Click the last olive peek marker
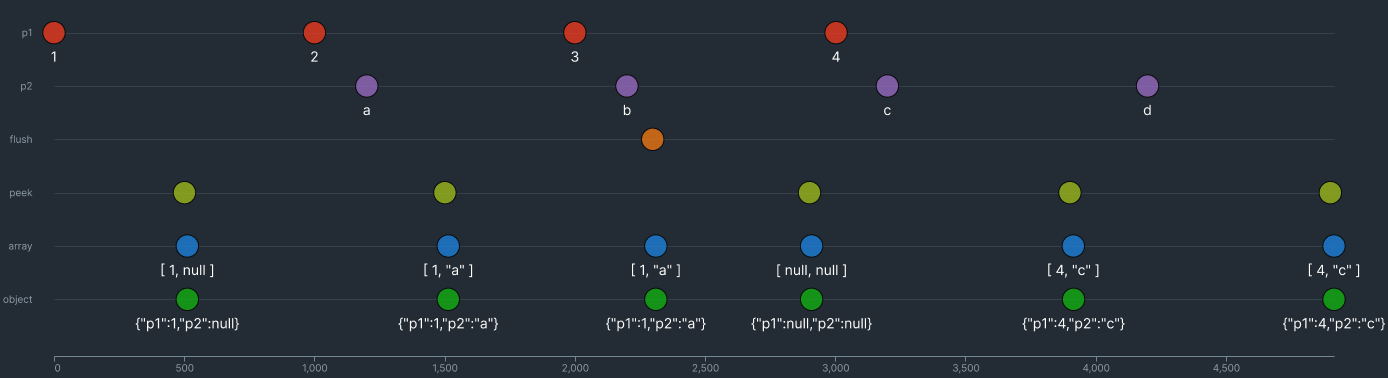Screen dimensions: 1388x378 tap(1330, 192)
